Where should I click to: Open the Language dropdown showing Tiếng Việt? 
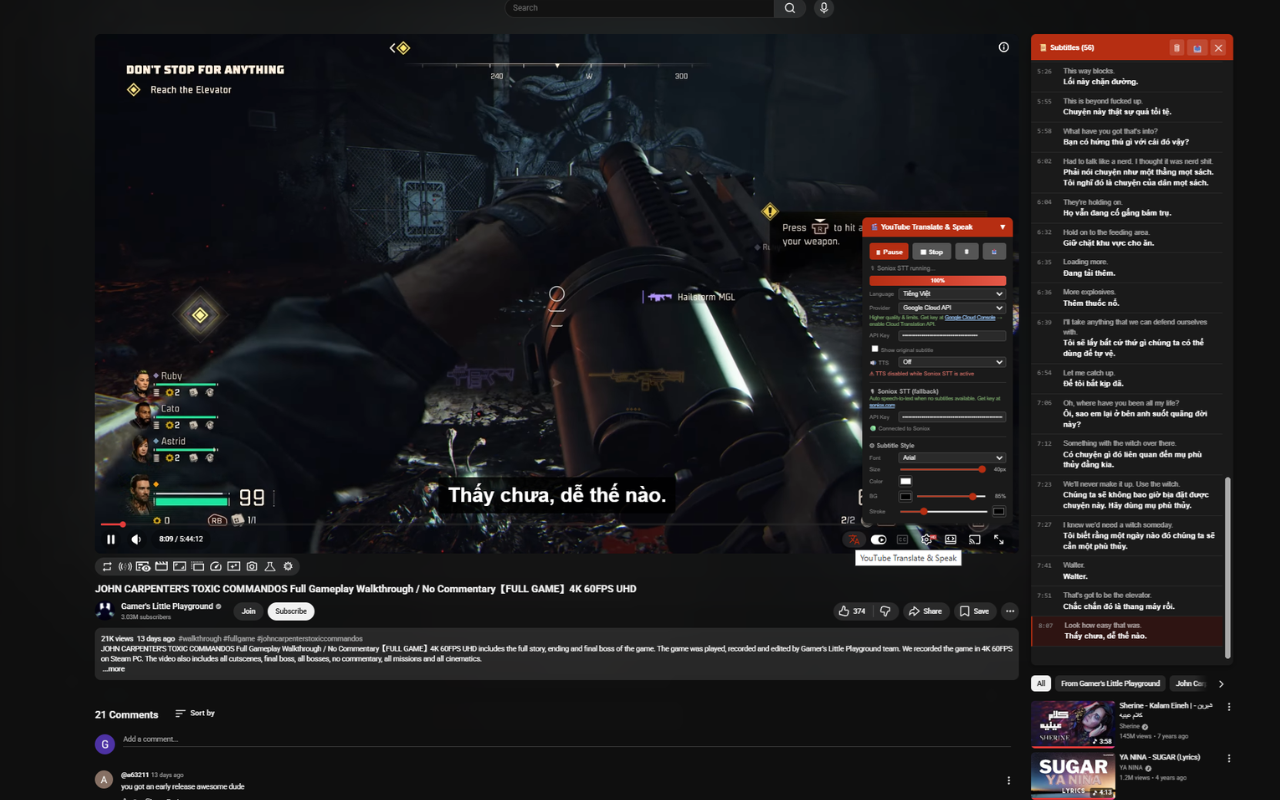(951, 294)
